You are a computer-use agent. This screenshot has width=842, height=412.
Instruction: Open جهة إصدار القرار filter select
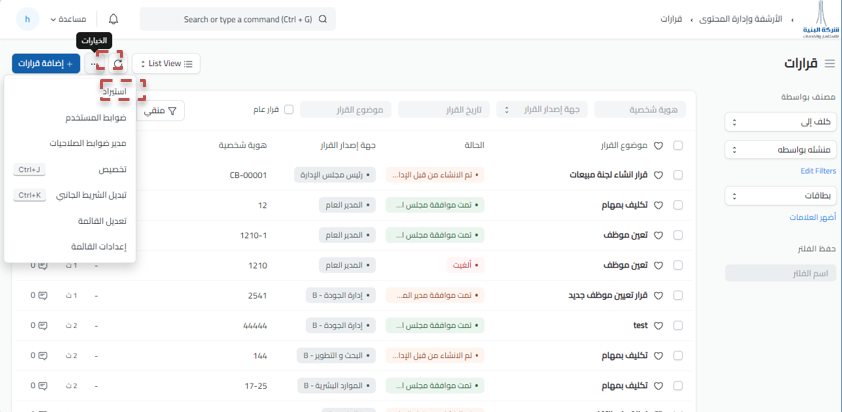[542, 110]
